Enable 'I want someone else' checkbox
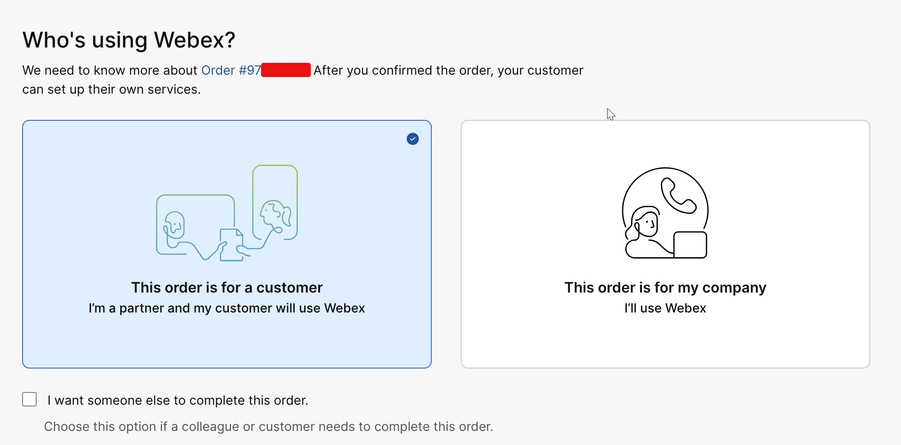 [x=29, y=399]
